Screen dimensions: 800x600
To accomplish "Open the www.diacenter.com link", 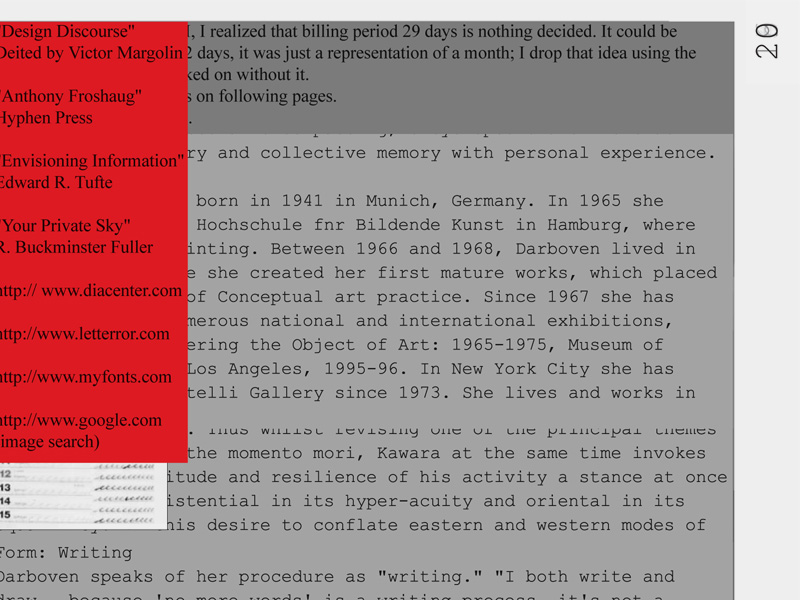I will tap(91, 291).
